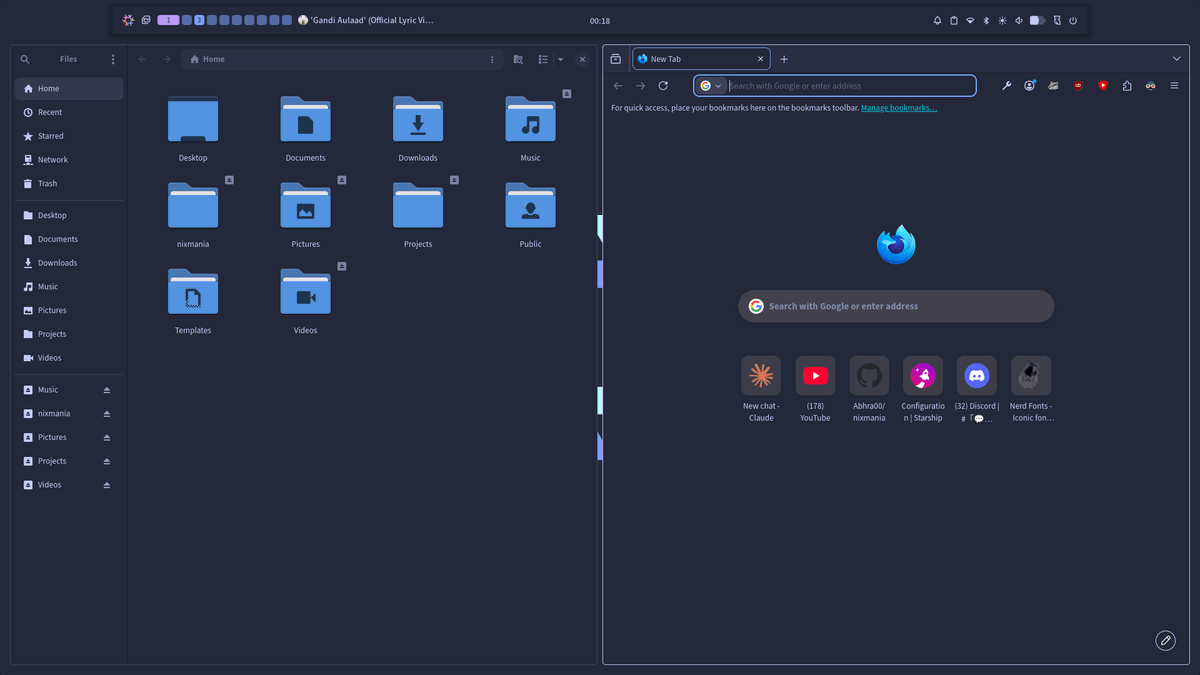
Task: Eject the Pictures mount in sidebar
Action: 107,437
